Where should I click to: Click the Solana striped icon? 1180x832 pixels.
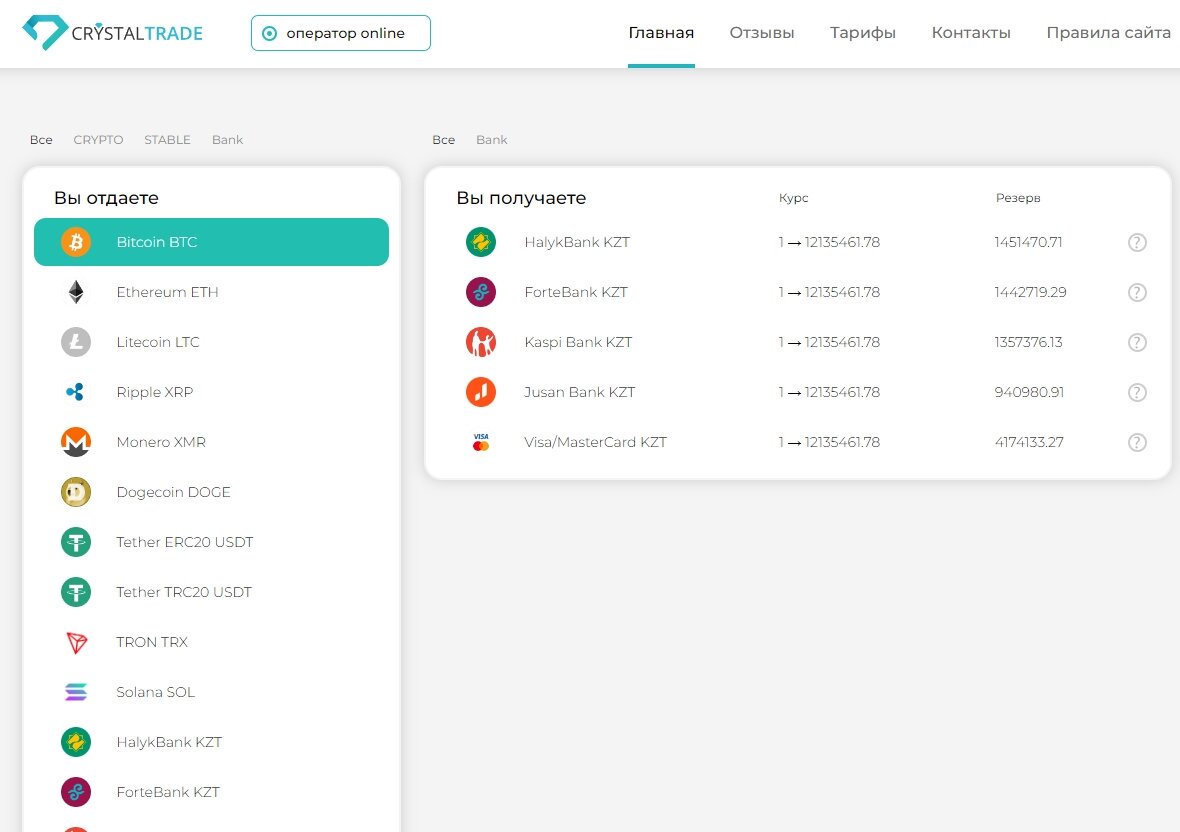76,692
